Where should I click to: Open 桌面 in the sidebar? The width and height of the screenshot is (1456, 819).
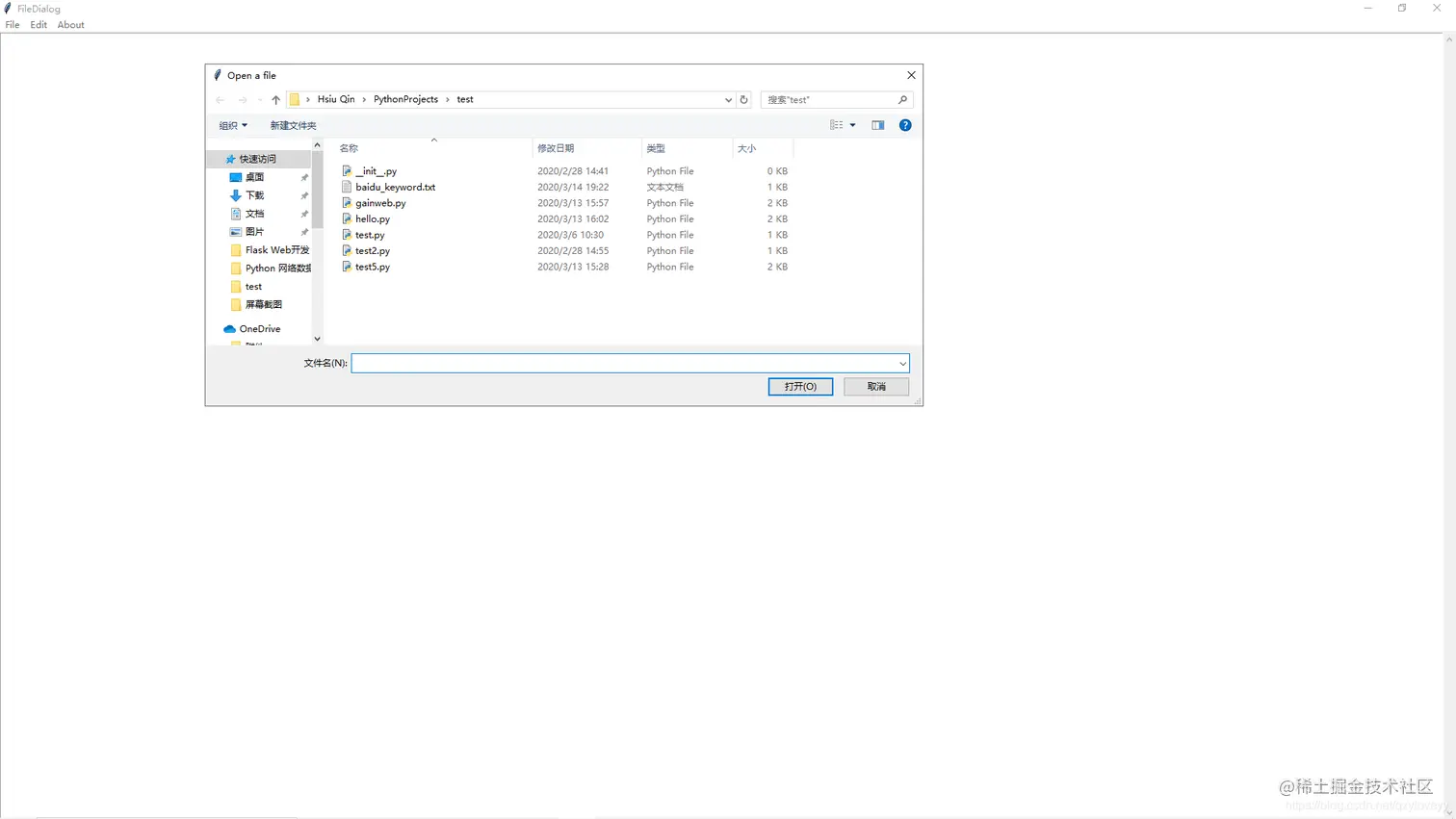[x=254, y=177]
